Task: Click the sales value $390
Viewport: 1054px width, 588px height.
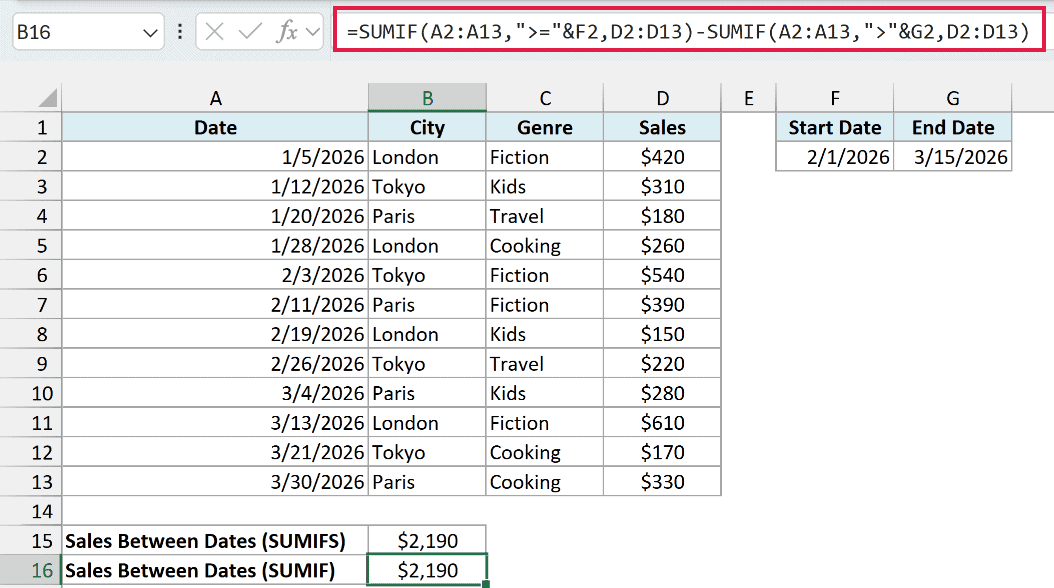Action: (x=663, y=305)
